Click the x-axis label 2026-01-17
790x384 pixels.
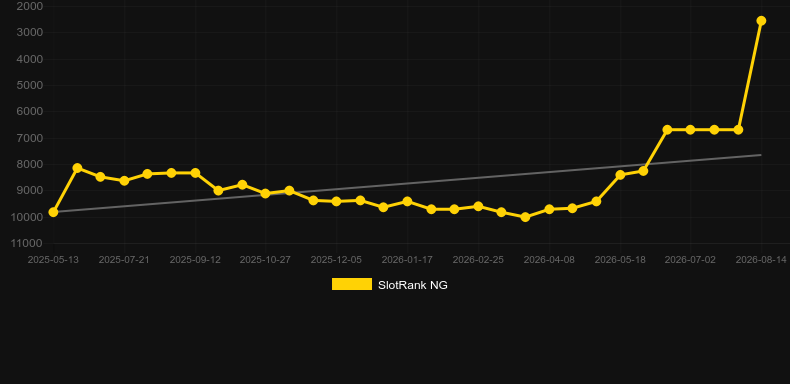click(x=407, y=260)
